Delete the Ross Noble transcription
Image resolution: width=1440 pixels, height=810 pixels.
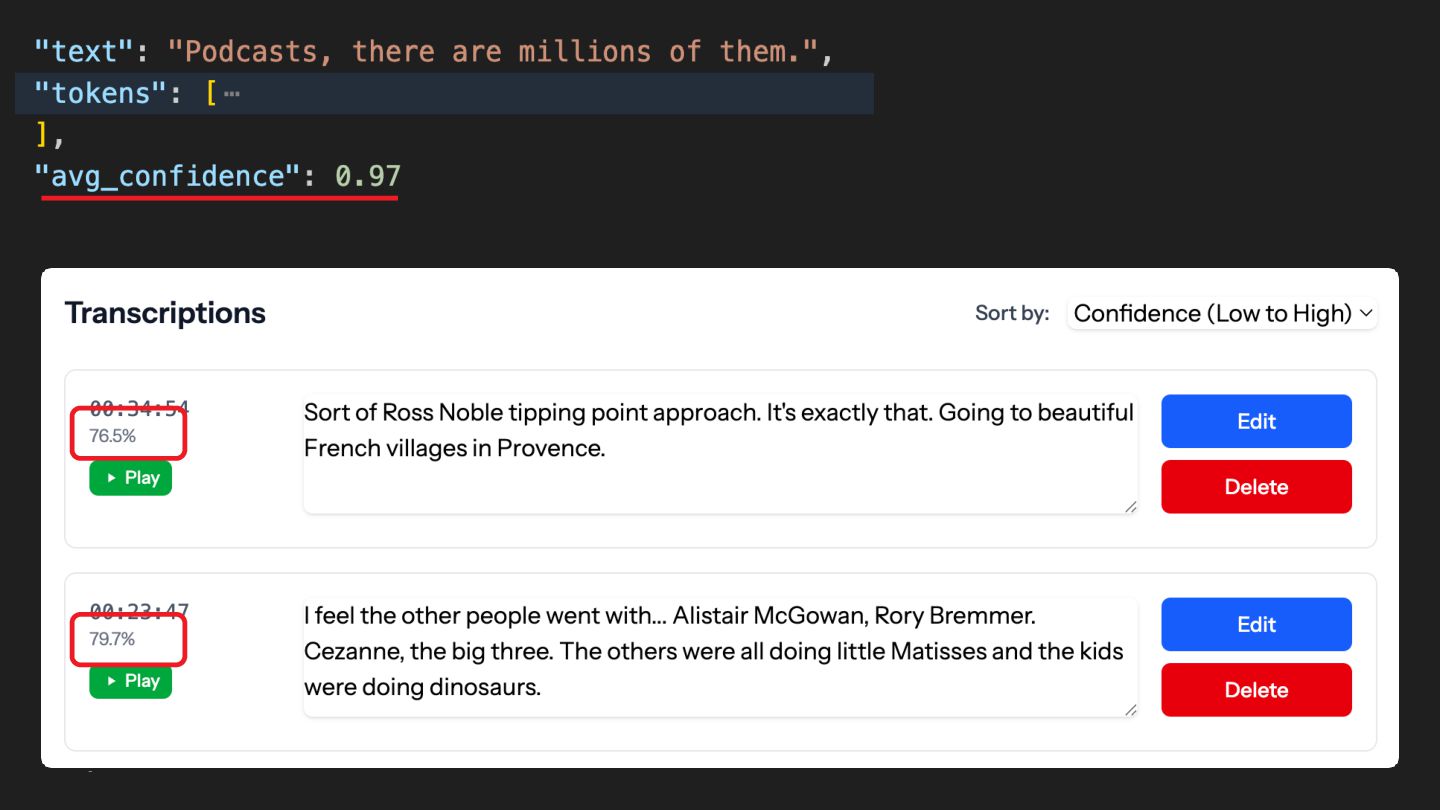[1256, 487]
